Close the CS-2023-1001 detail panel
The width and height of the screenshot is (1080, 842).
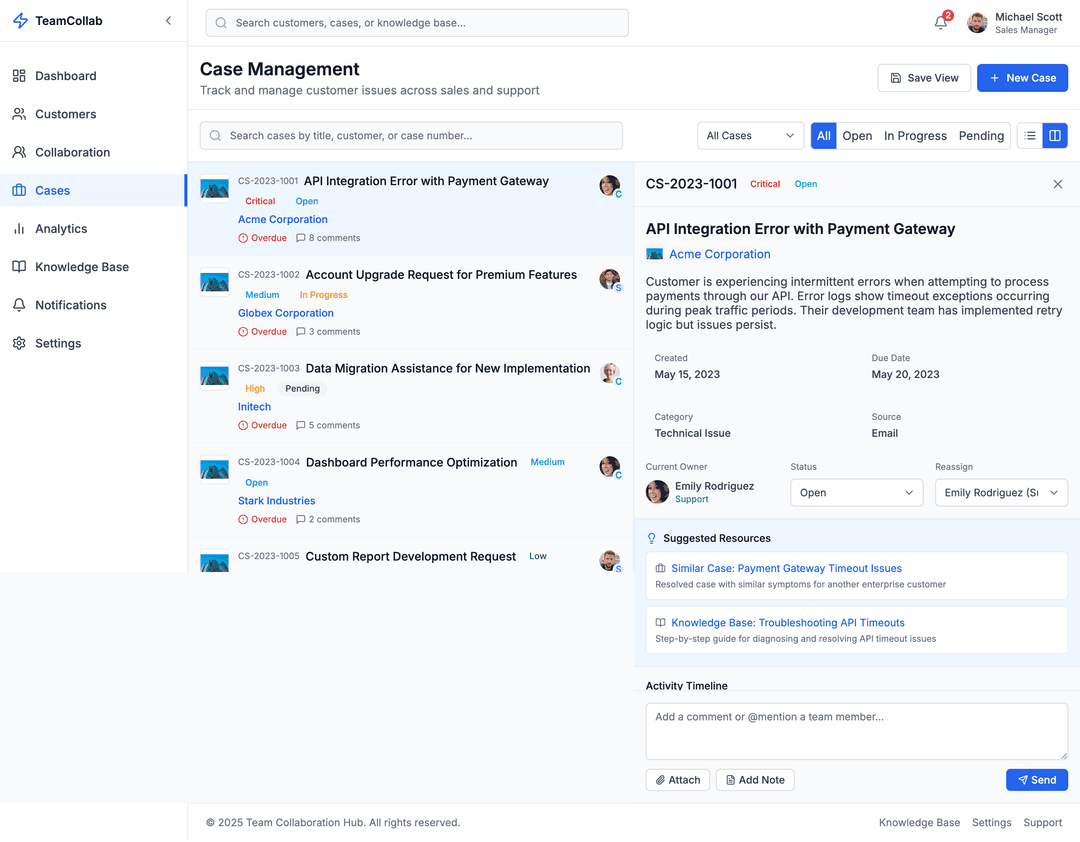(x=1057, y=184)
